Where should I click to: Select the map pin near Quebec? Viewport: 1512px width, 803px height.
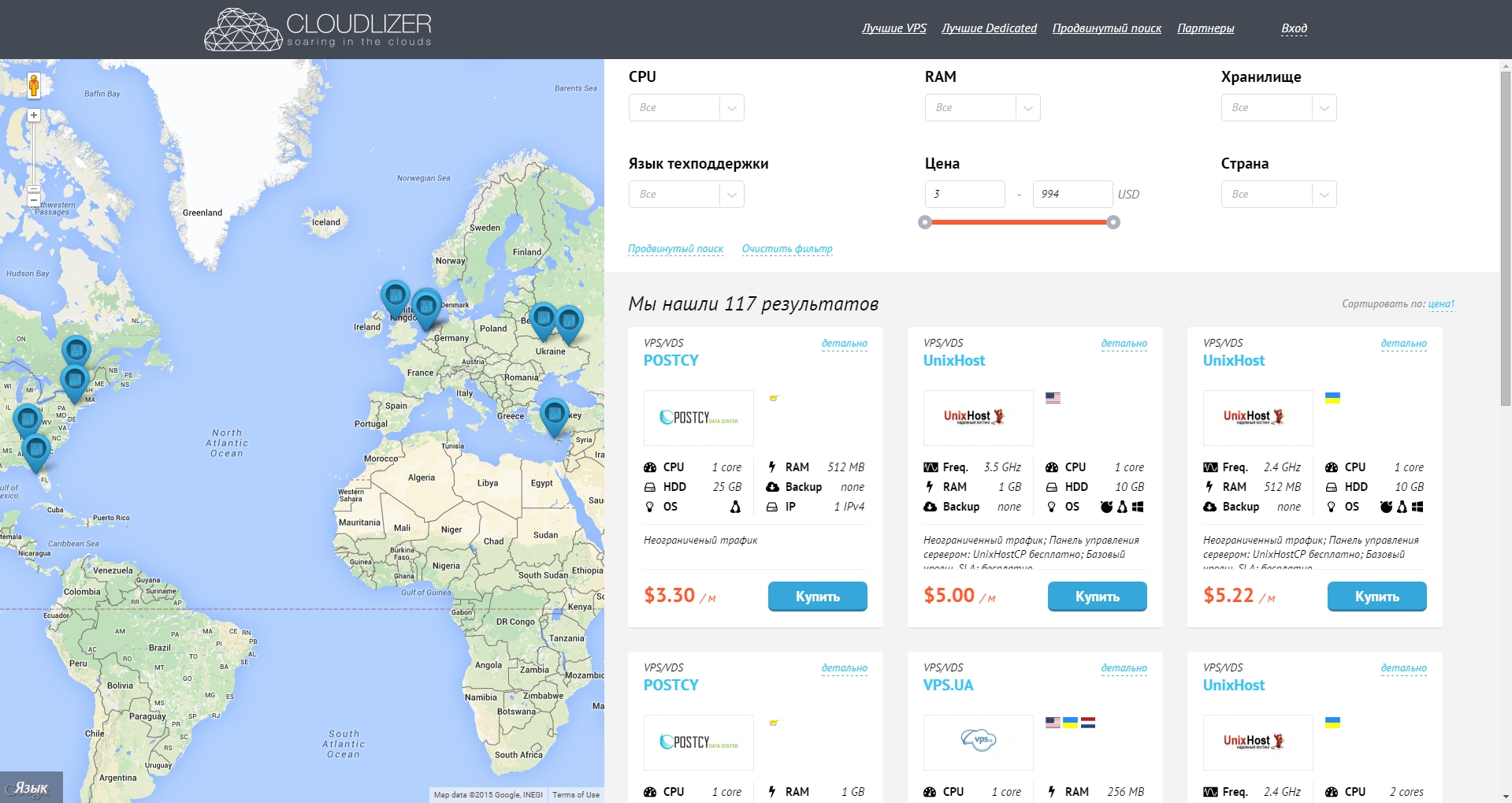[76, 352]
